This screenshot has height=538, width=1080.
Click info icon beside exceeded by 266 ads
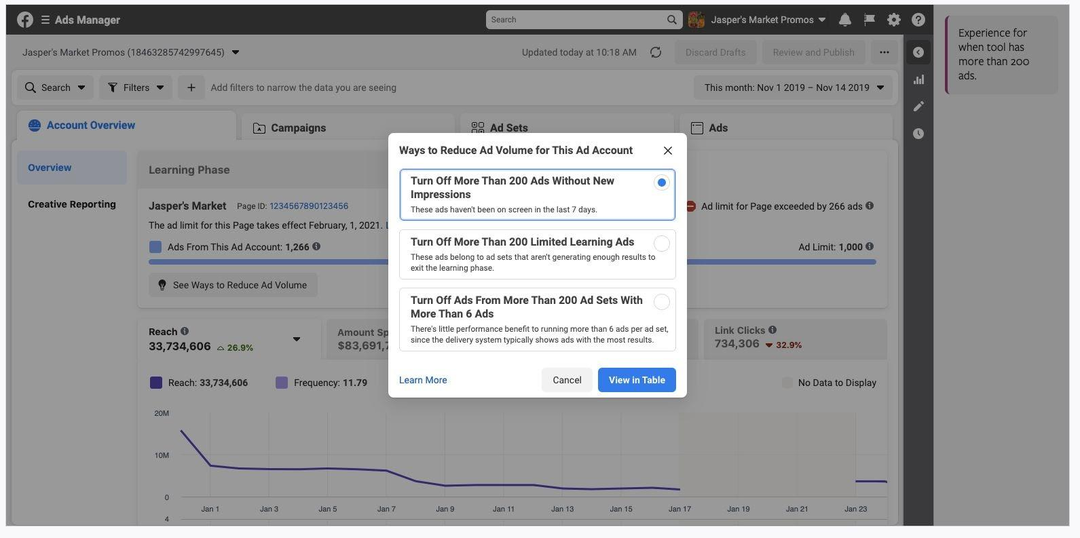869,206
